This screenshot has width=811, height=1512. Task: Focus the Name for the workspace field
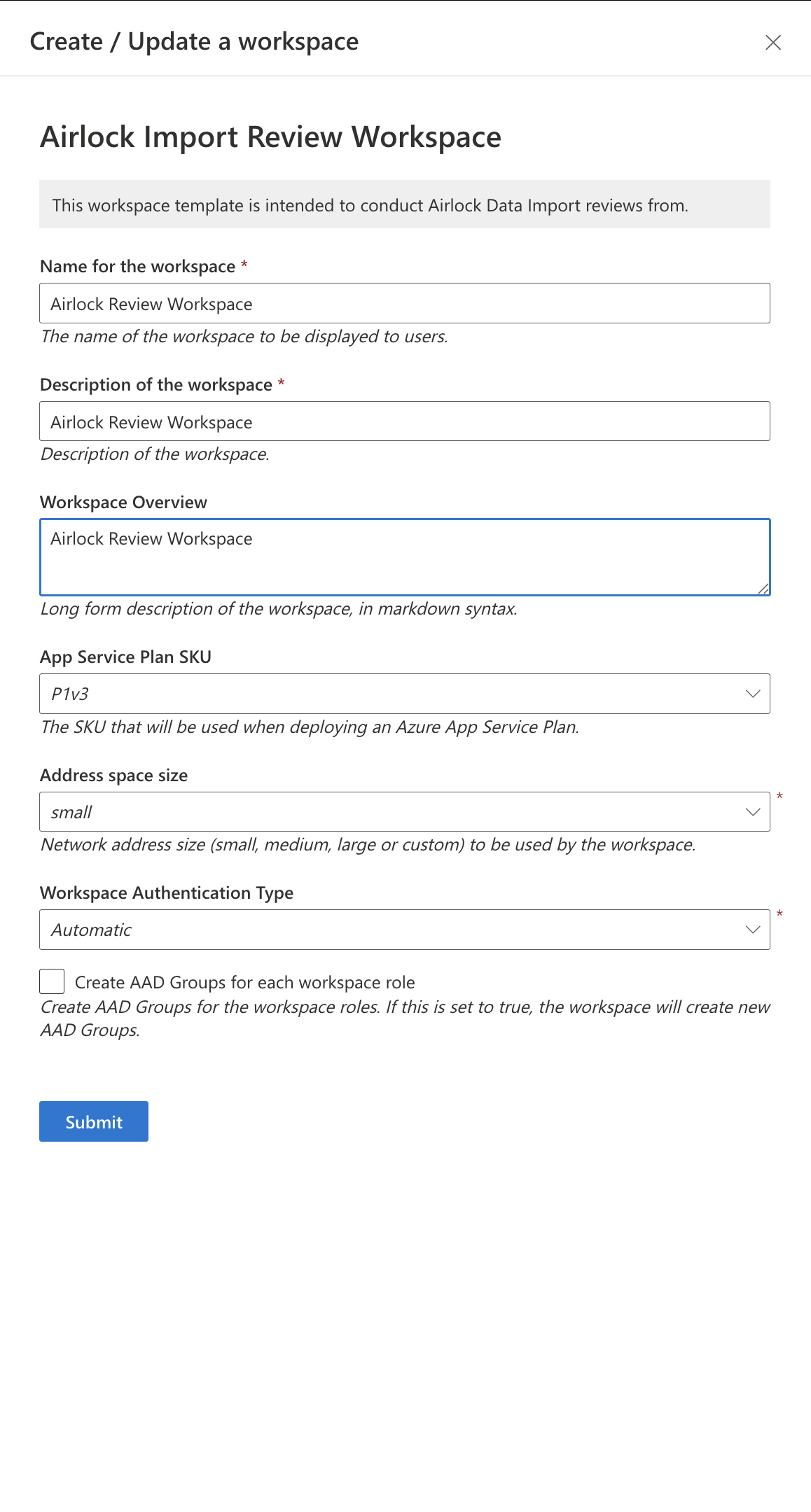click(404, 303)
